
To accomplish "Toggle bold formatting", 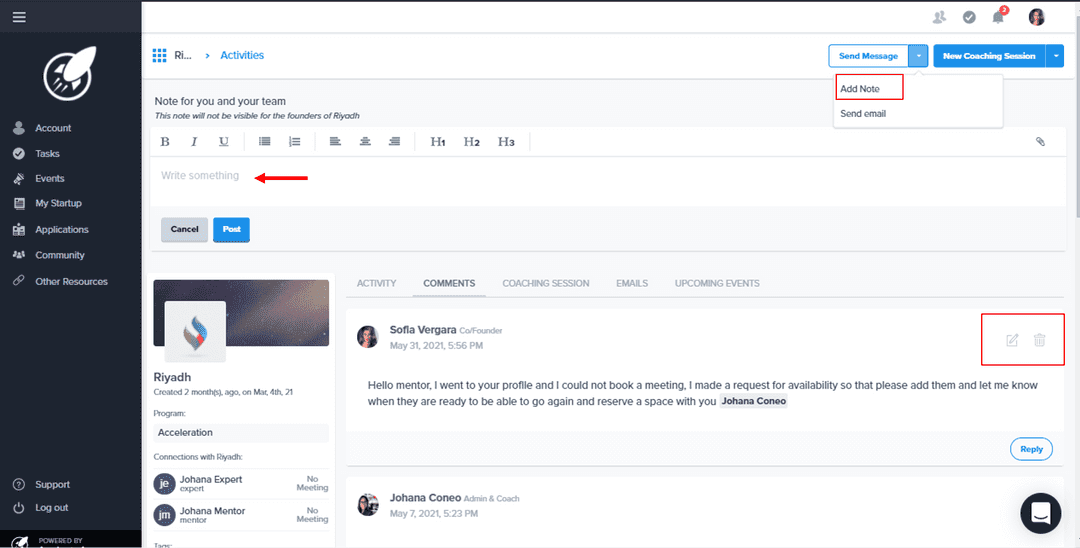I will point(165,142).
